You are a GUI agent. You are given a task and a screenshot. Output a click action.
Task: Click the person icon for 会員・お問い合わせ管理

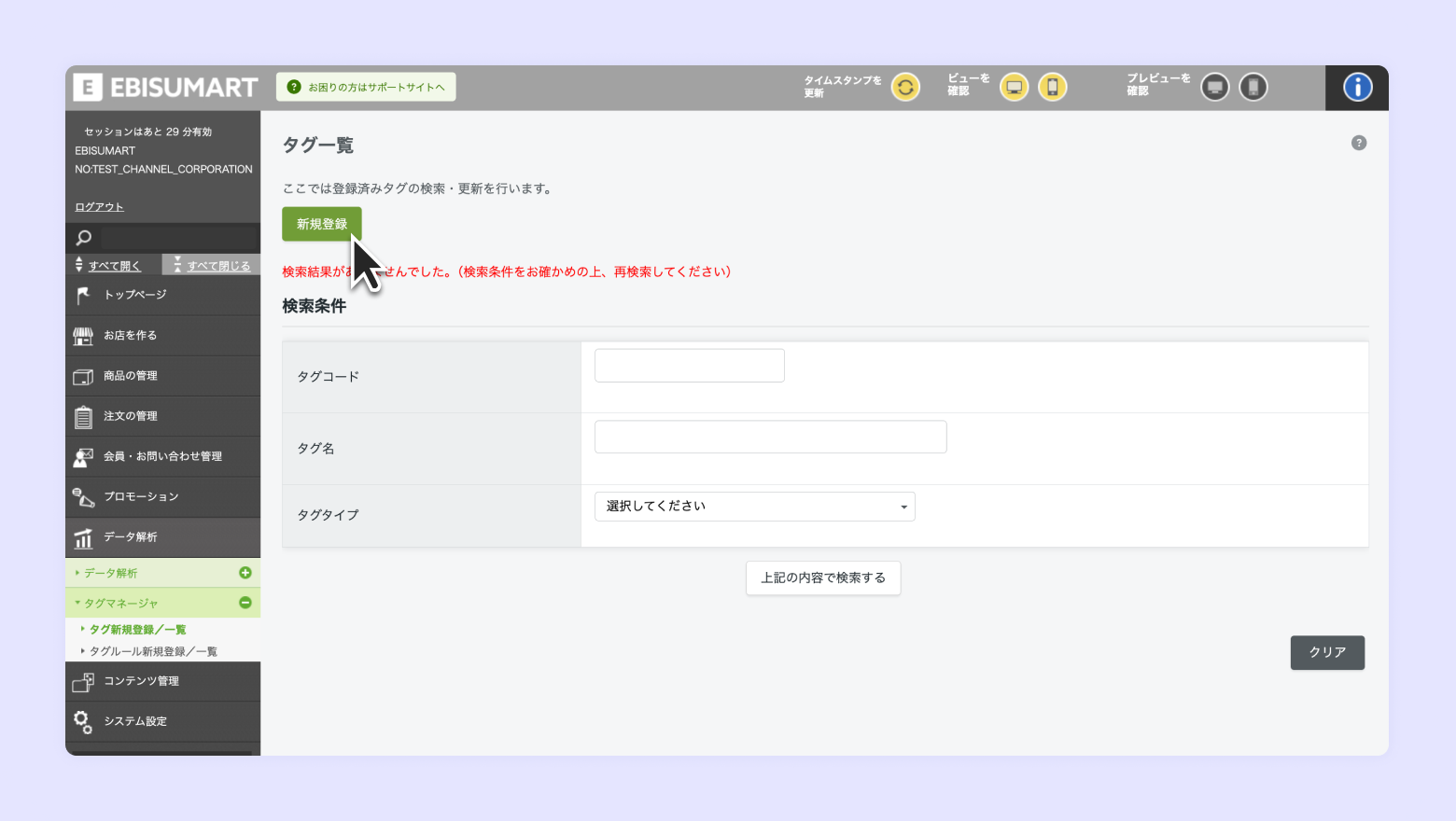tap(83, 457)
